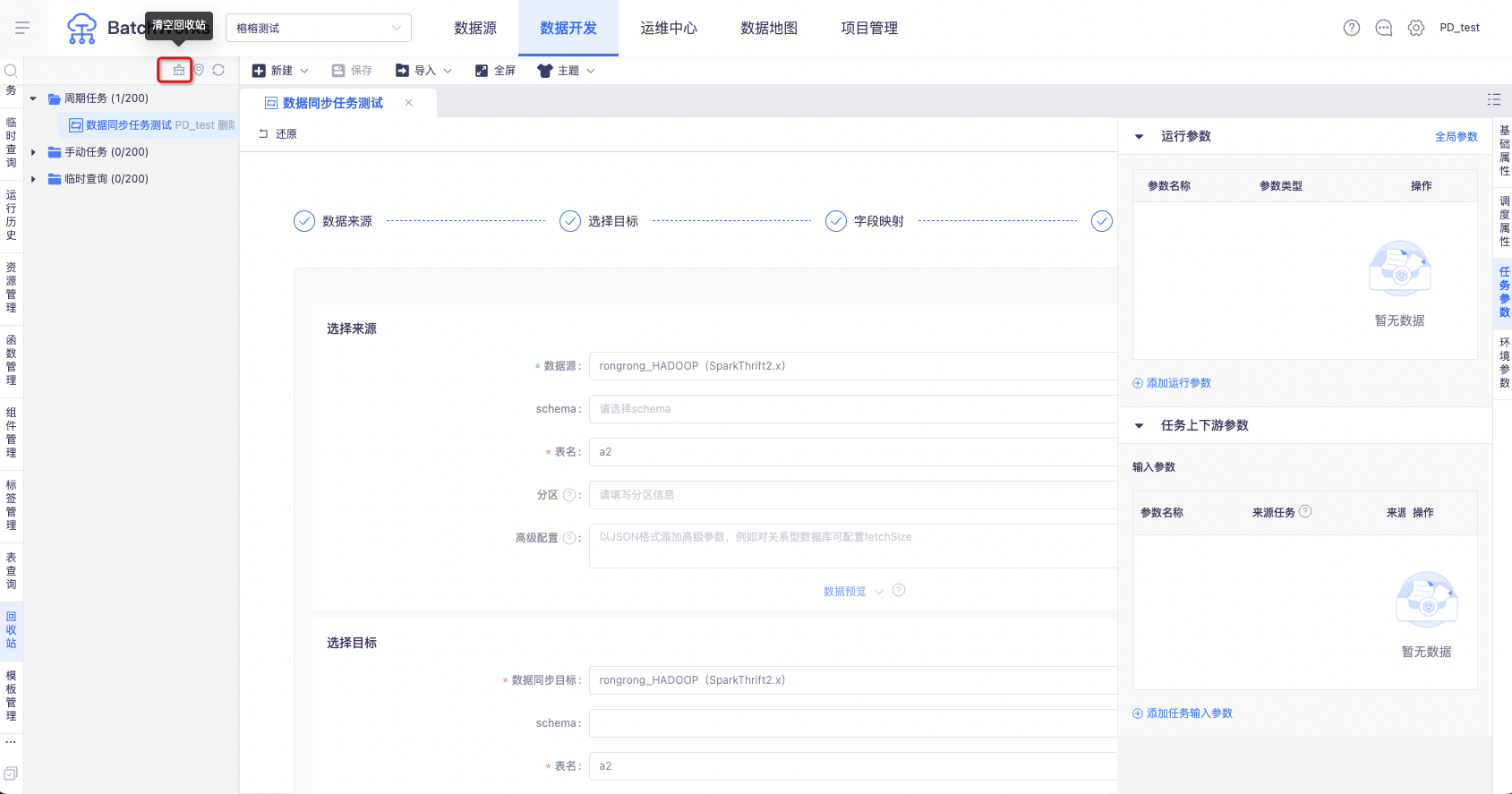This screenshot has height=794, width=1512.
Task: Click the checklist icon at the sidebar bottom
Action: point(11,773)
